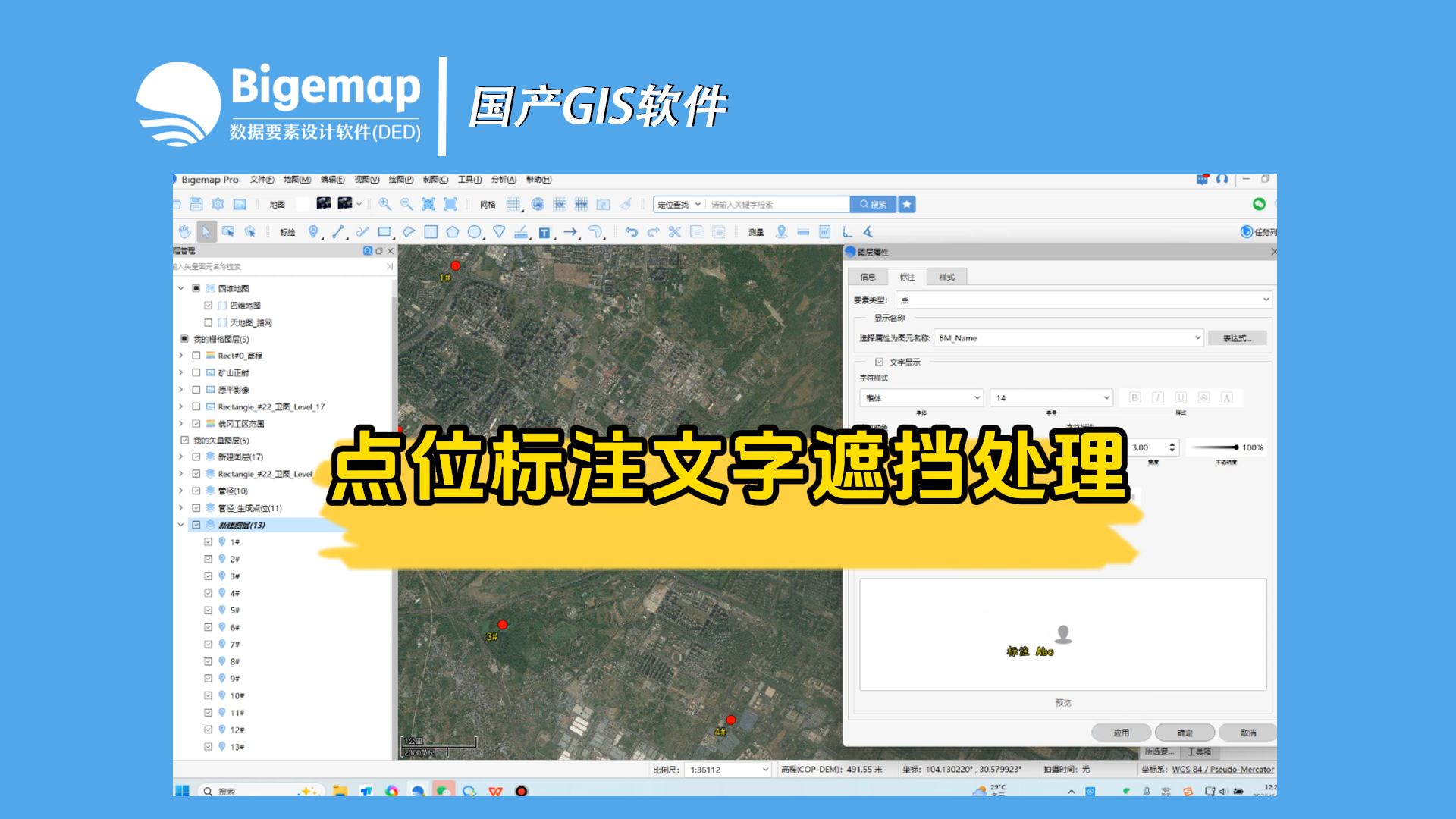Open the 文件(F) menu
Viewport: 1456px width, 819px height.
pos(262,180)
